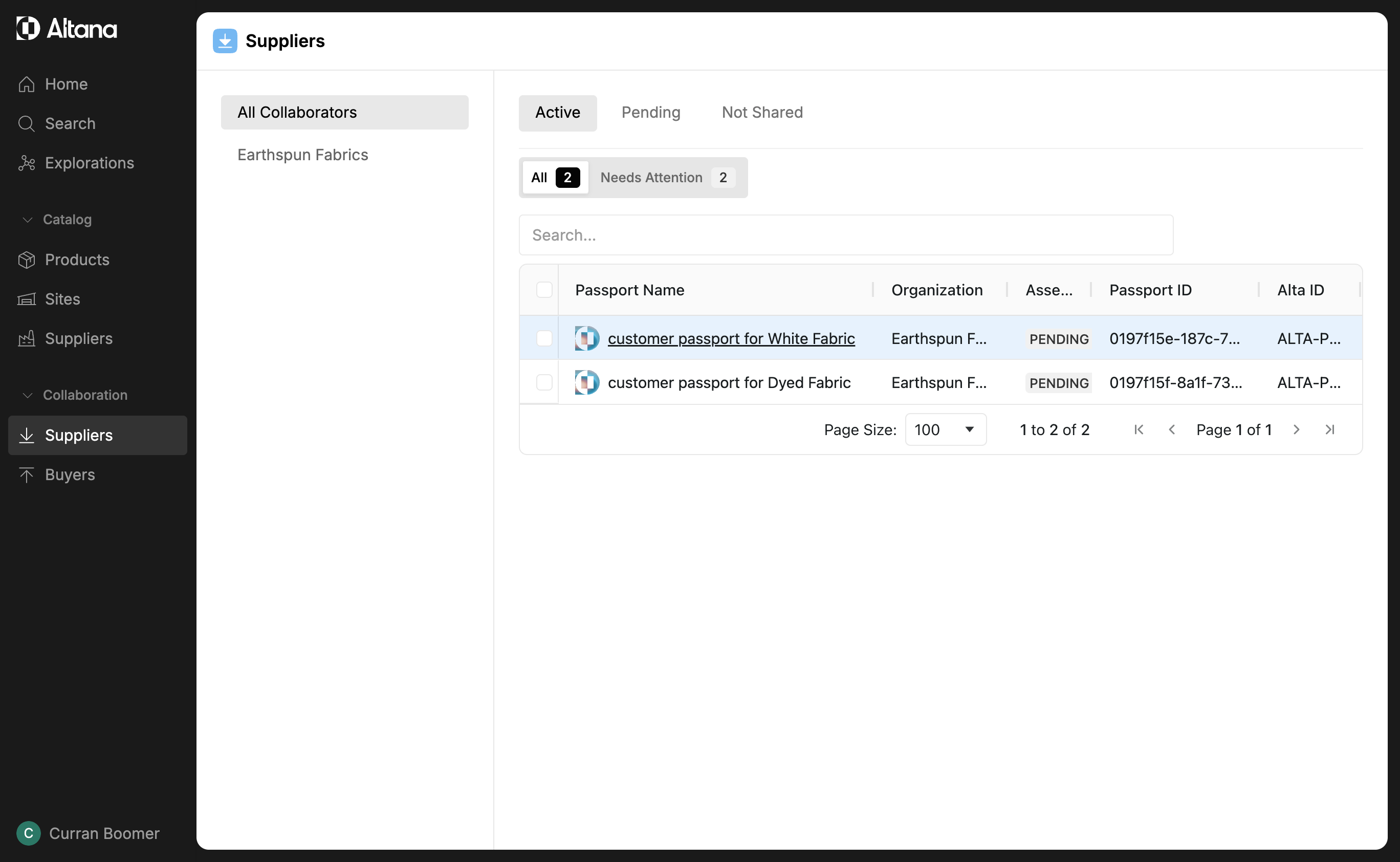Viewport: 1400px width, 862px height.
Task: Open Home from the sidebar
Action: [x=66, y=84]
